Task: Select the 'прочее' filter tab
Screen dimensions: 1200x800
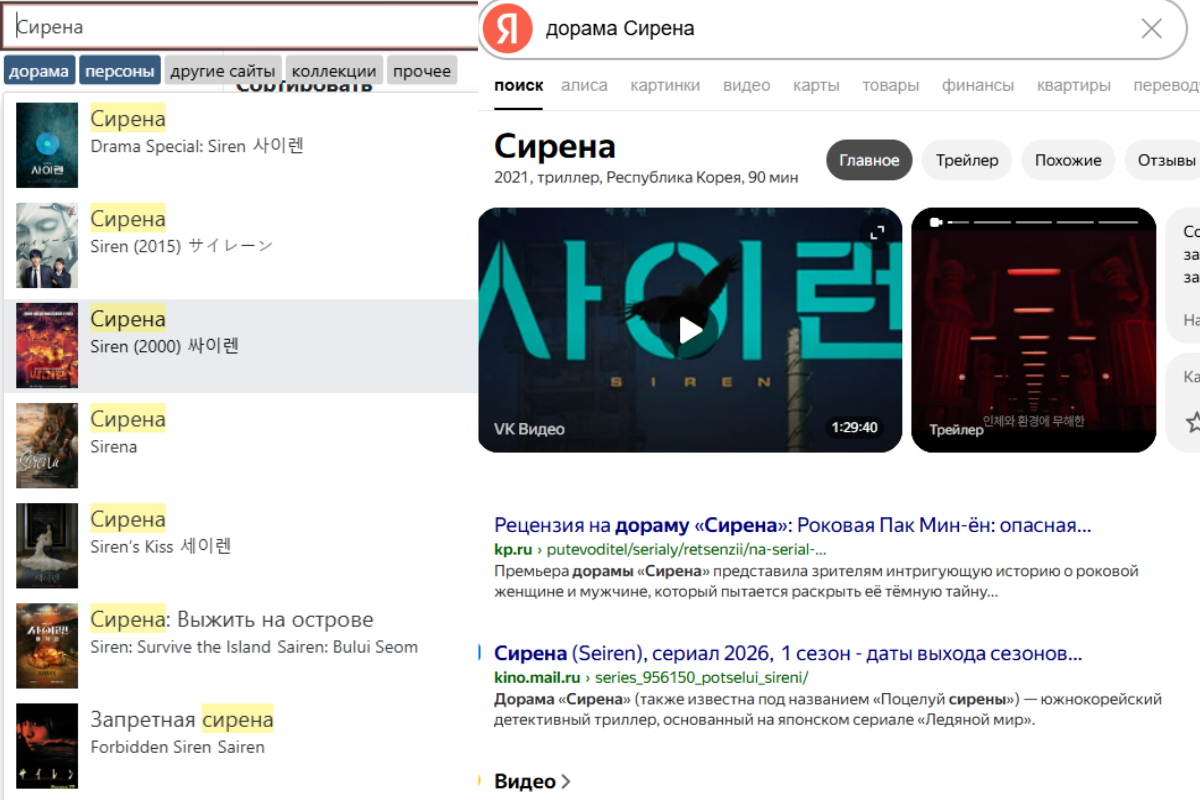Action: [x=422, y=71]
